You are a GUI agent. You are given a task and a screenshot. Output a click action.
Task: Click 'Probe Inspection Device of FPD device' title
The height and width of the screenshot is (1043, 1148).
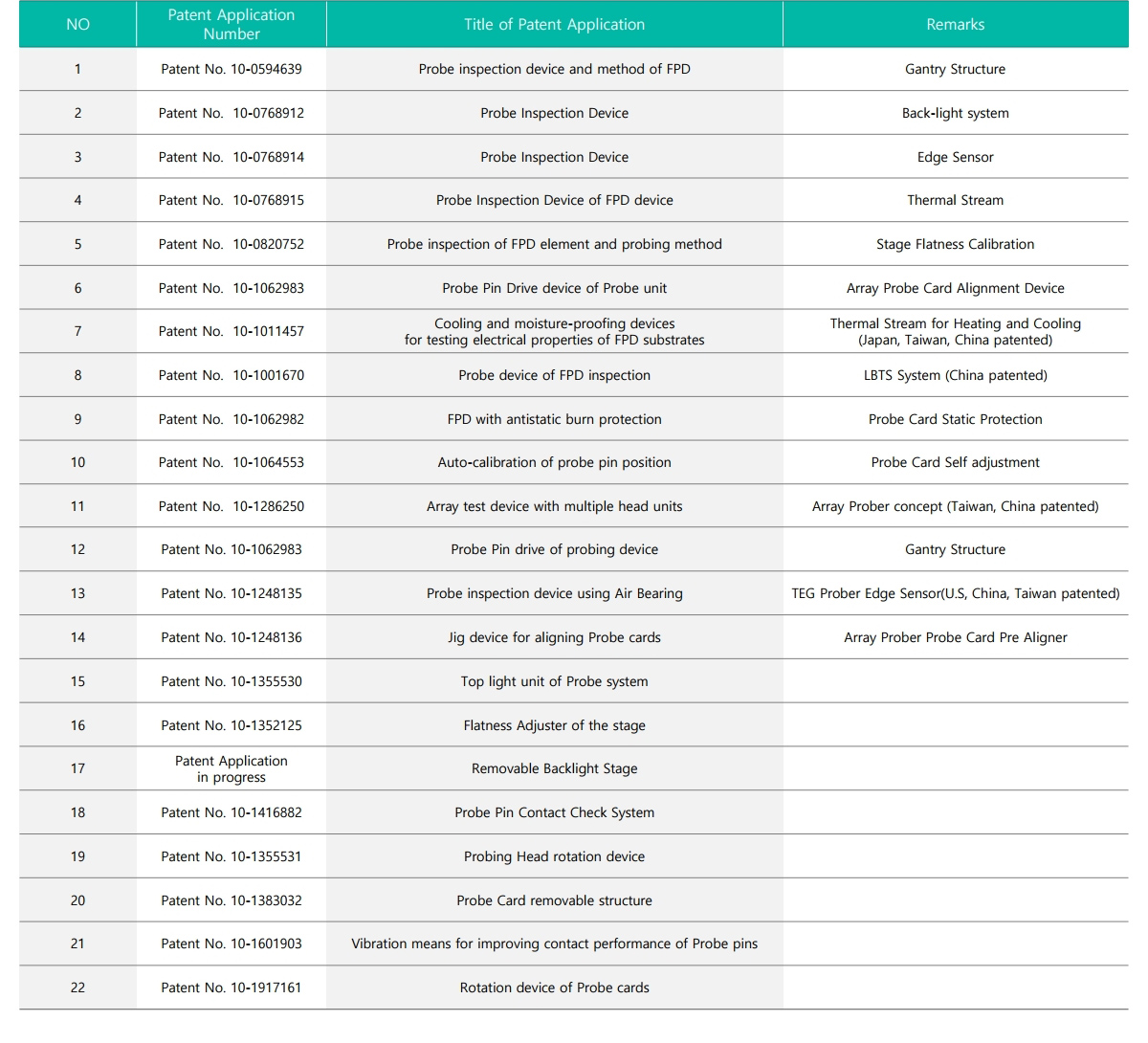click(x=554, y=200)
